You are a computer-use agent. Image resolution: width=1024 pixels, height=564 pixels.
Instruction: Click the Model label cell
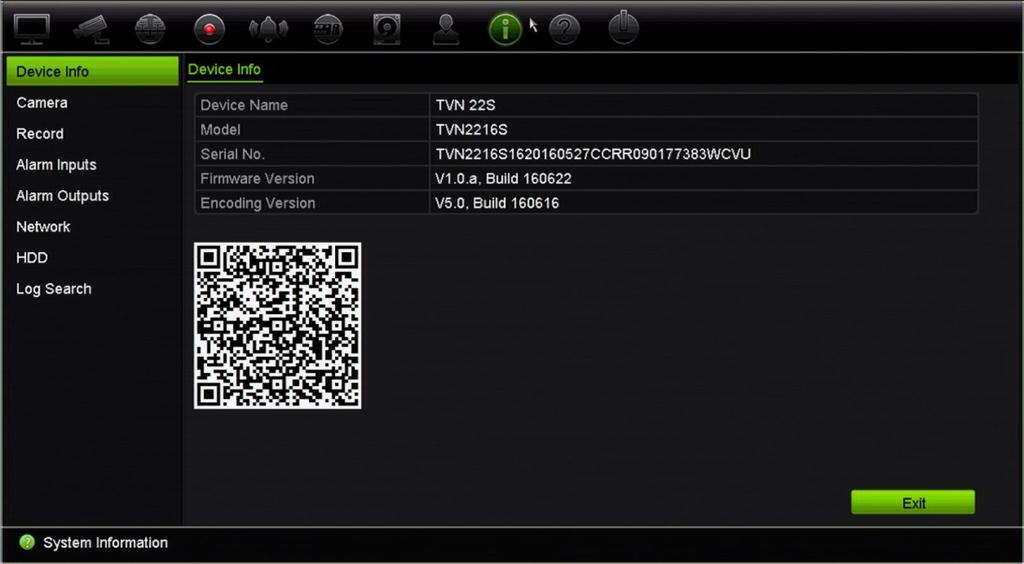pyautogui.click(x=312, y=130)
